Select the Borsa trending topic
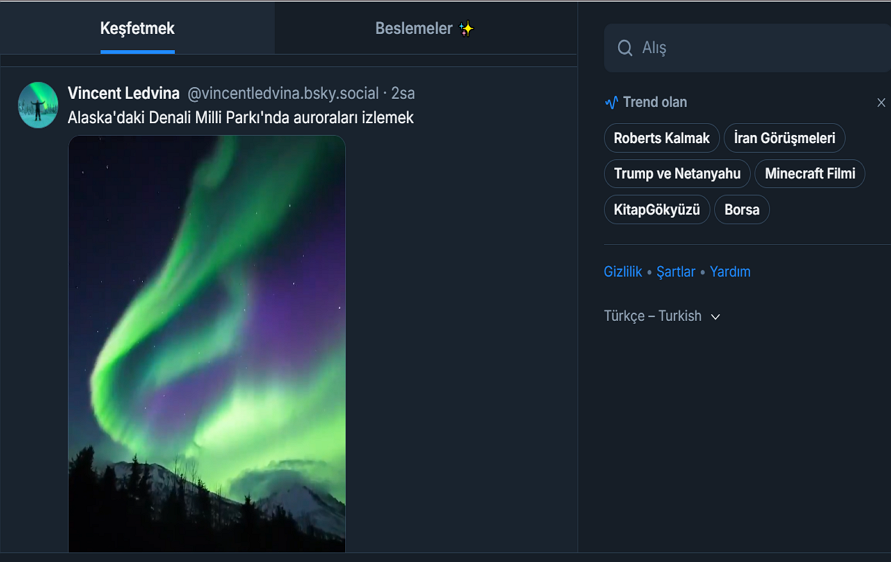 [x=741, y=210]
